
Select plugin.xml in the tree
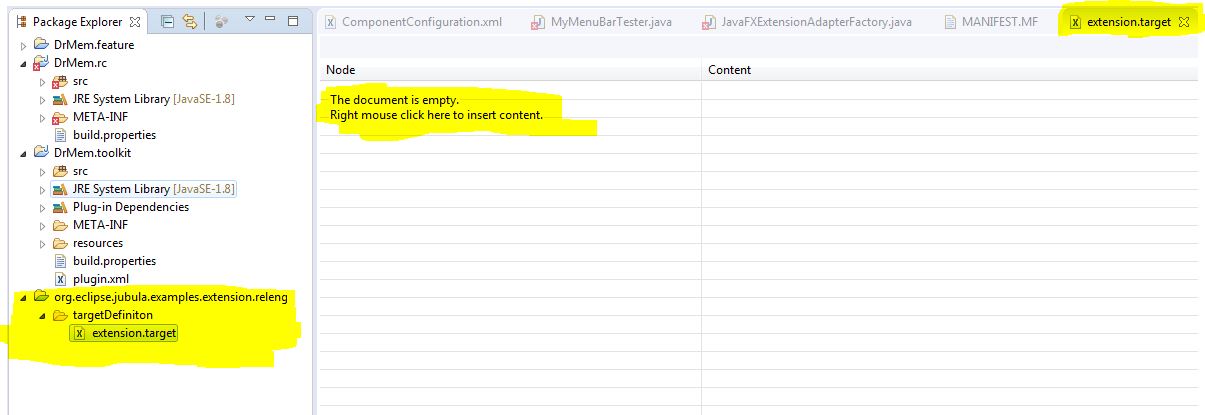point(101,279)
